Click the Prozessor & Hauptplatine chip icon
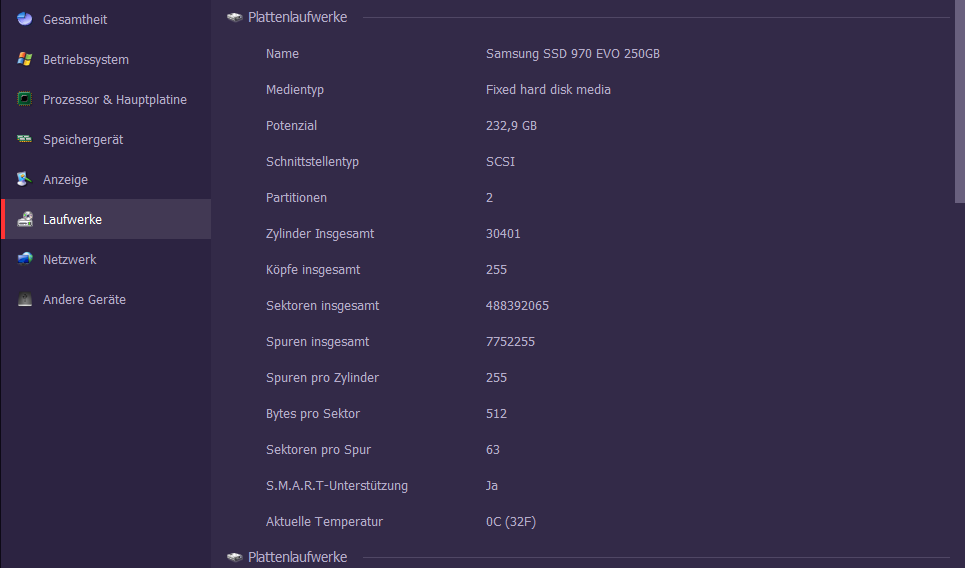The height and width of the screenshot is (568, 965). click(x=25, y=99)
